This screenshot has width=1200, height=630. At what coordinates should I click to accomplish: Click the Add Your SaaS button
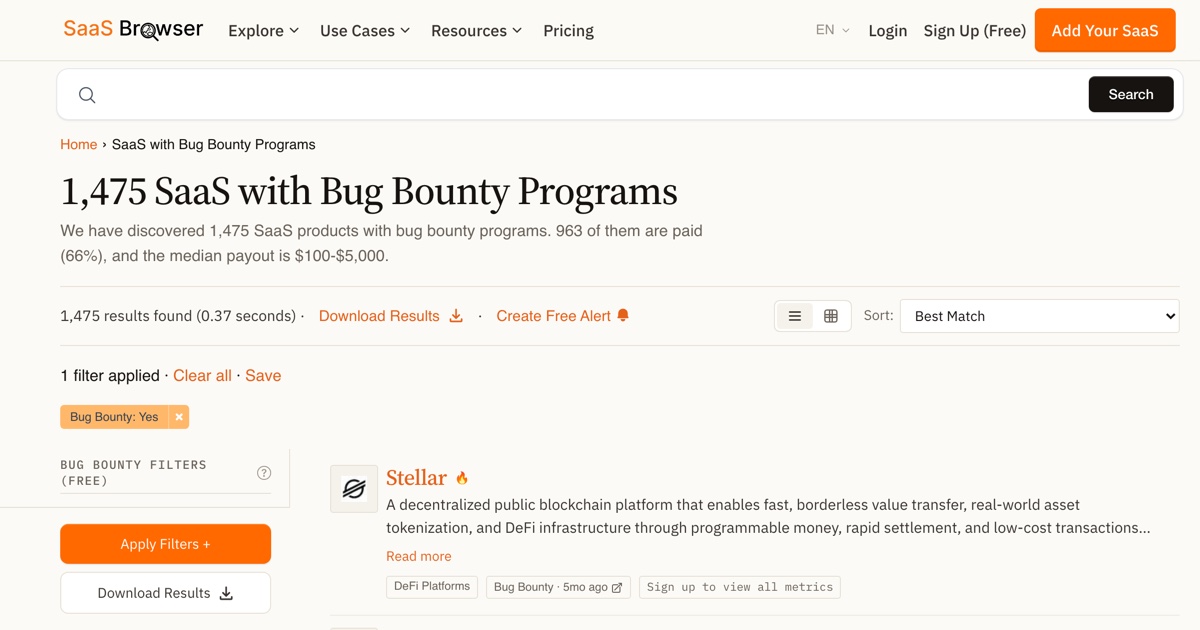pyautogui.click(x=1105, y=31)
